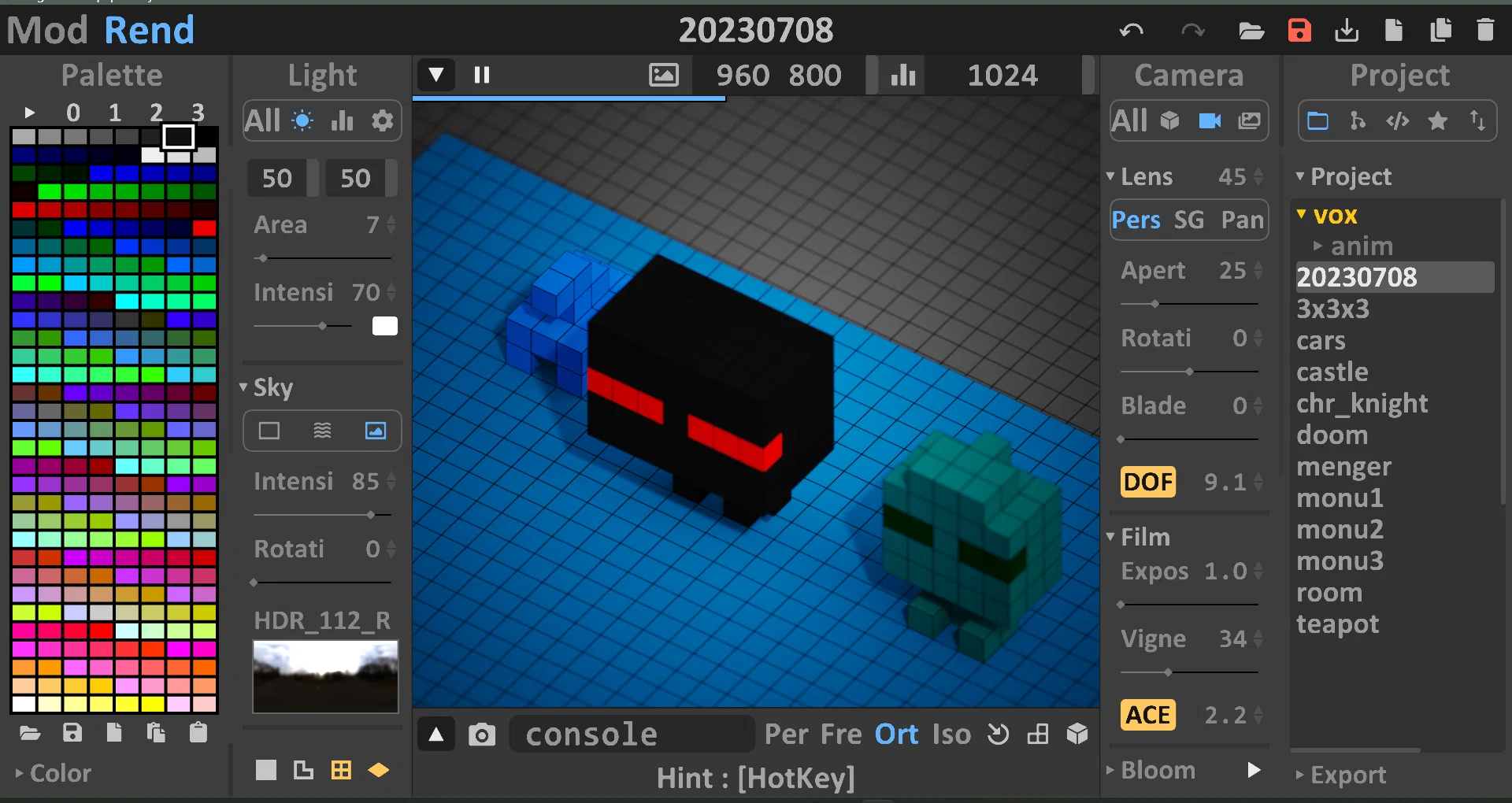Click the branch tree icon in Project toolbar

(1358, 120)
